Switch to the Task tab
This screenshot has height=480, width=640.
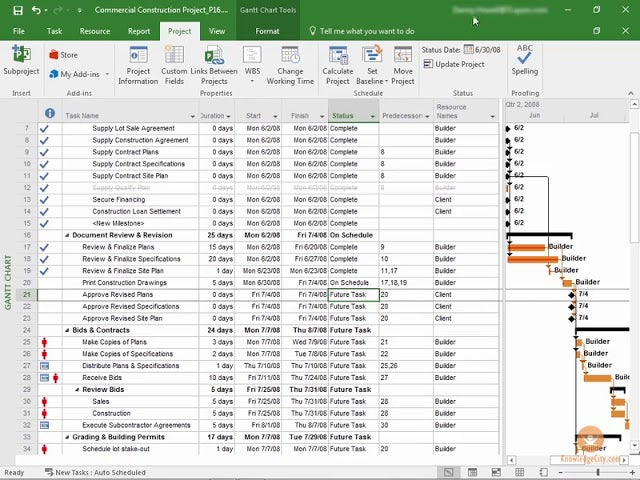click(54, 31)
